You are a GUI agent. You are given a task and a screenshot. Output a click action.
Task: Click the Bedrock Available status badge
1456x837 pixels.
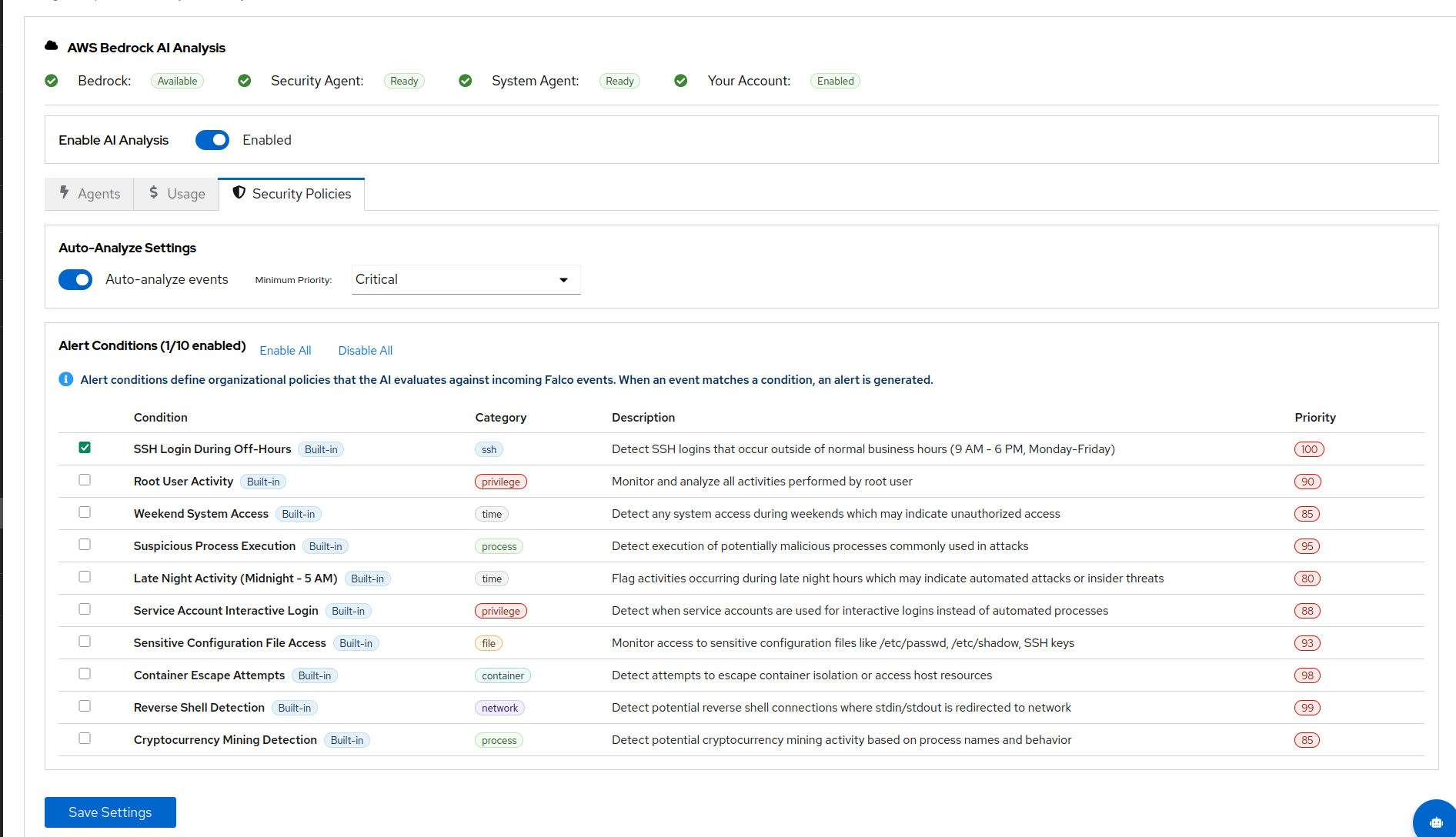pos(177,82)
